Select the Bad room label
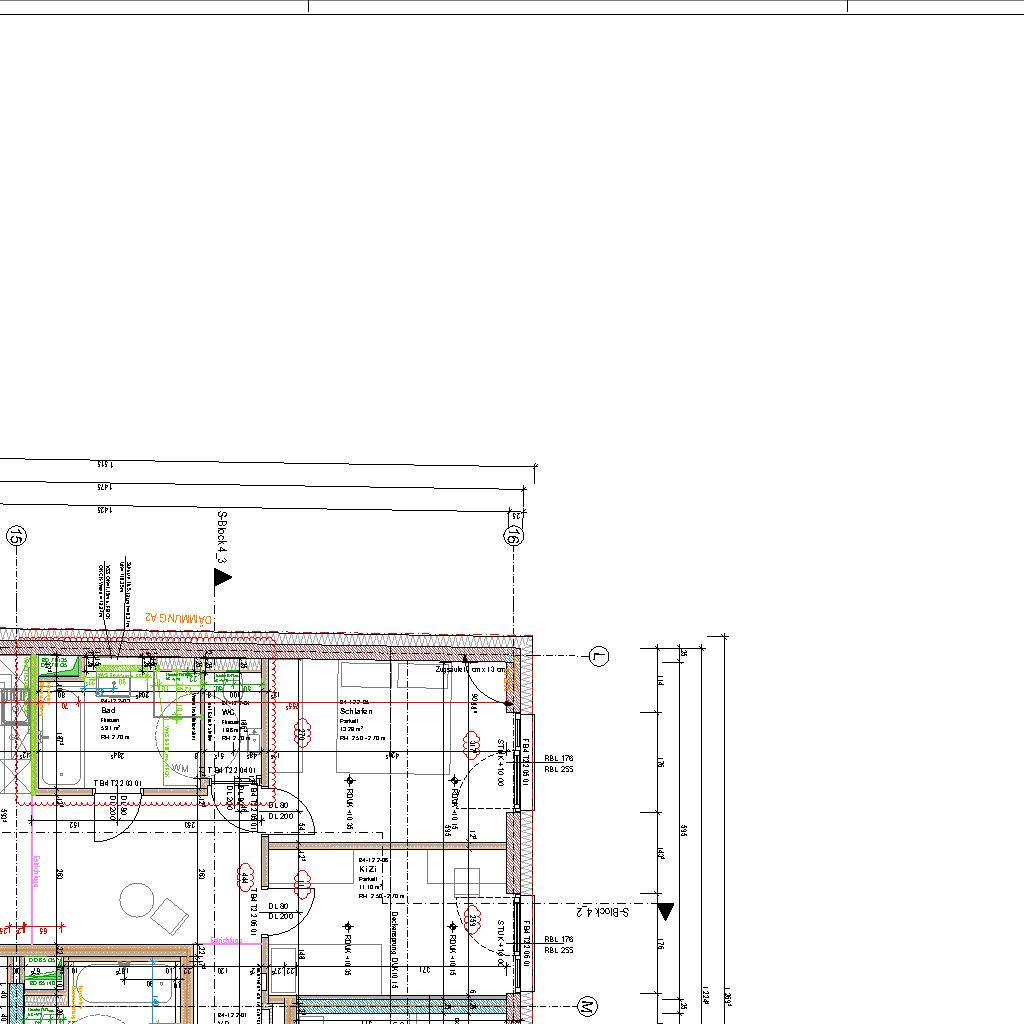 [108, 711]
